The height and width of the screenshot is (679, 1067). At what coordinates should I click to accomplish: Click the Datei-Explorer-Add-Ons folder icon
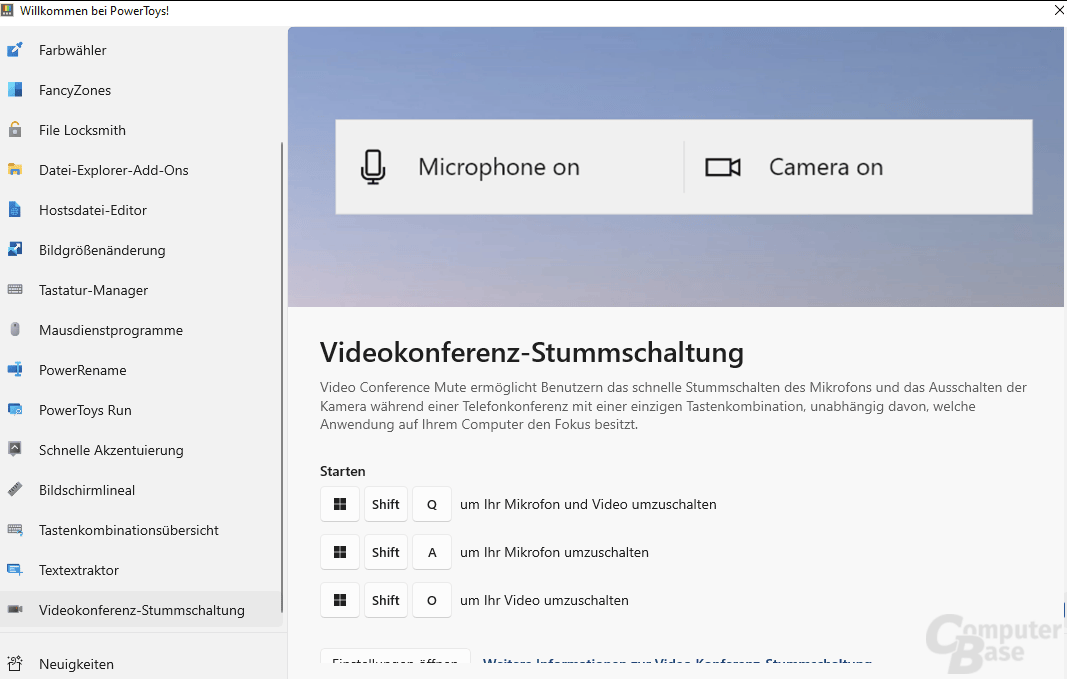click(15, 169)
